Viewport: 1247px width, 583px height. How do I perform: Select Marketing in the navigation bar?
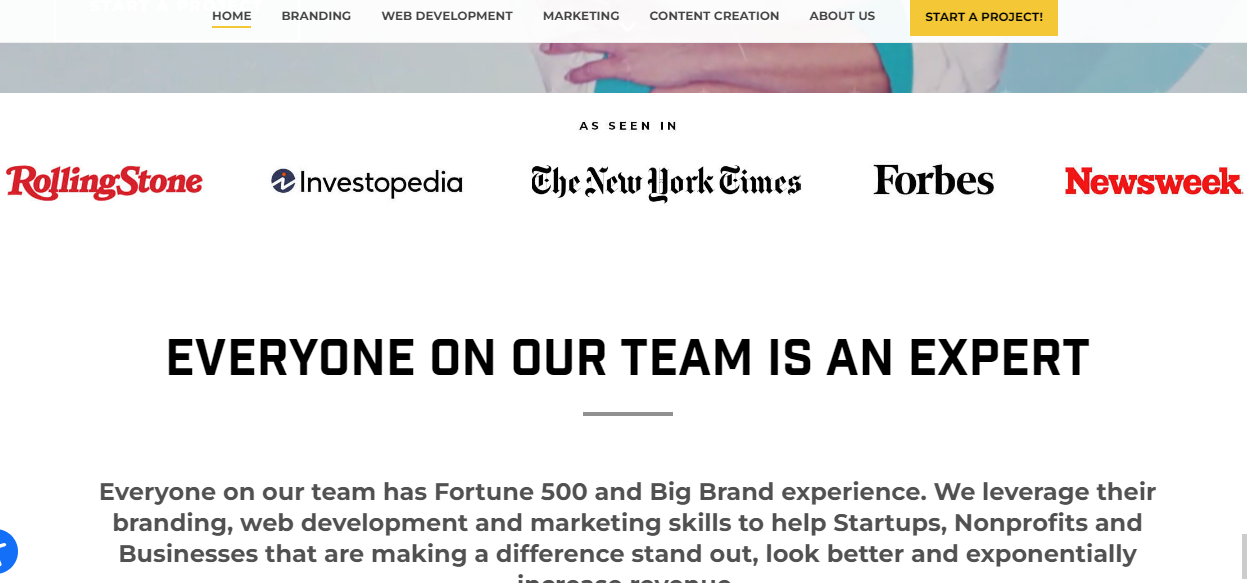[581, 16]
